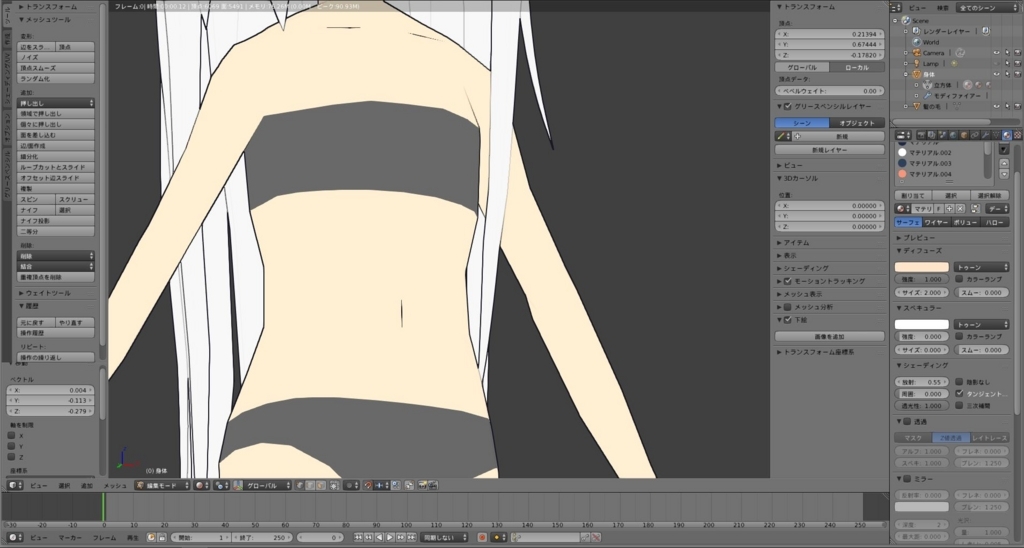Viewport: 1024px width, 548px height.
Task: Open the フレーム menu in timeline
Action: [104, 538]
